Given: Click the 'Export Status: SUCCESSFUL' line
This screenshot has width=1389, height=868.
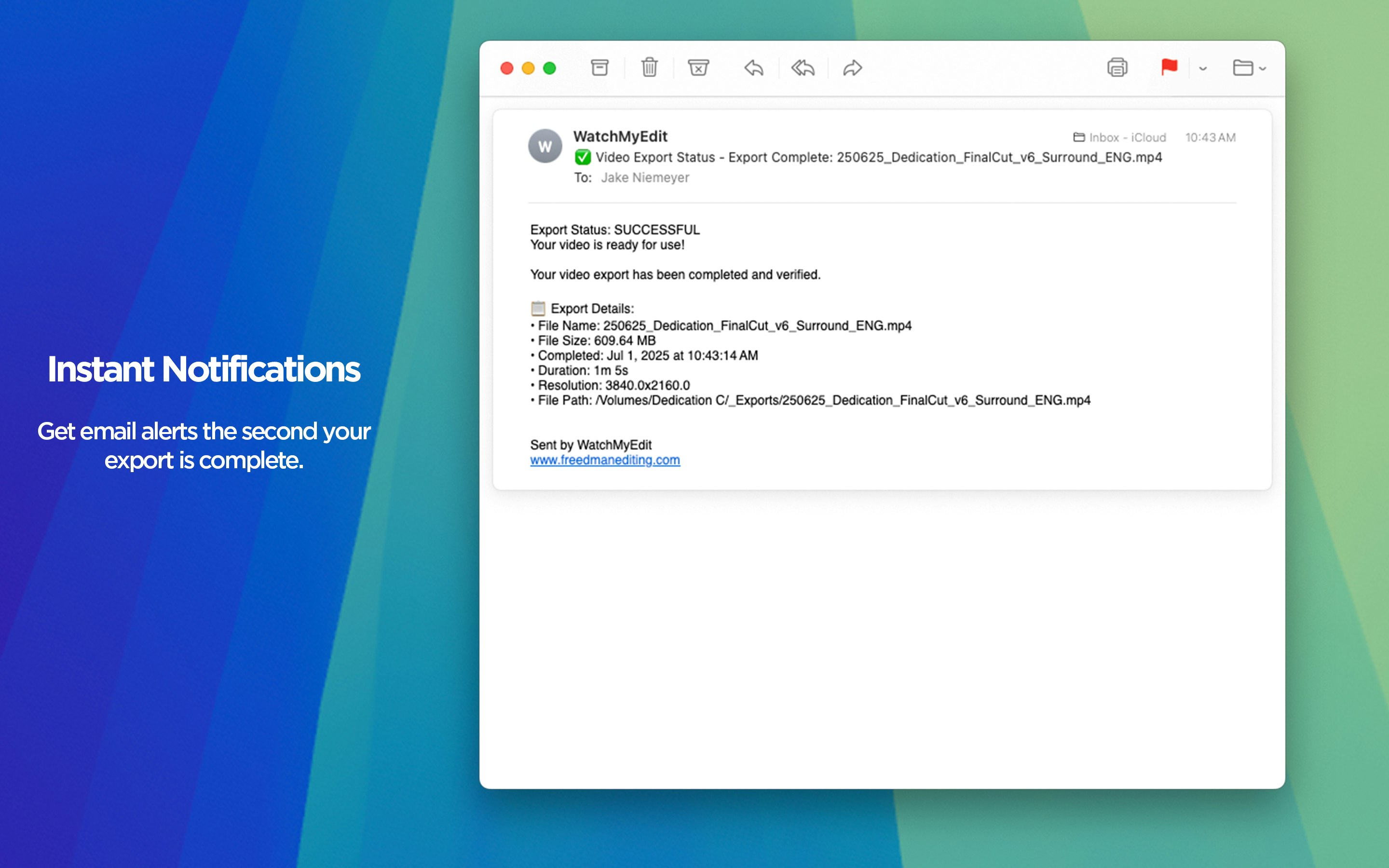Looking at the screenshot, I should pos(615,230).
